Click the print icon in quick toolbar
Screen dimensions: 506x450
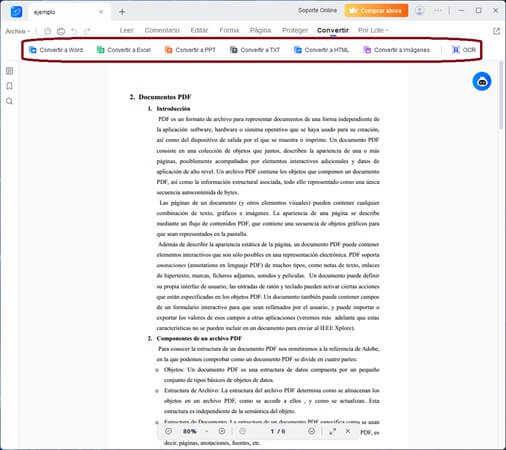61,31
